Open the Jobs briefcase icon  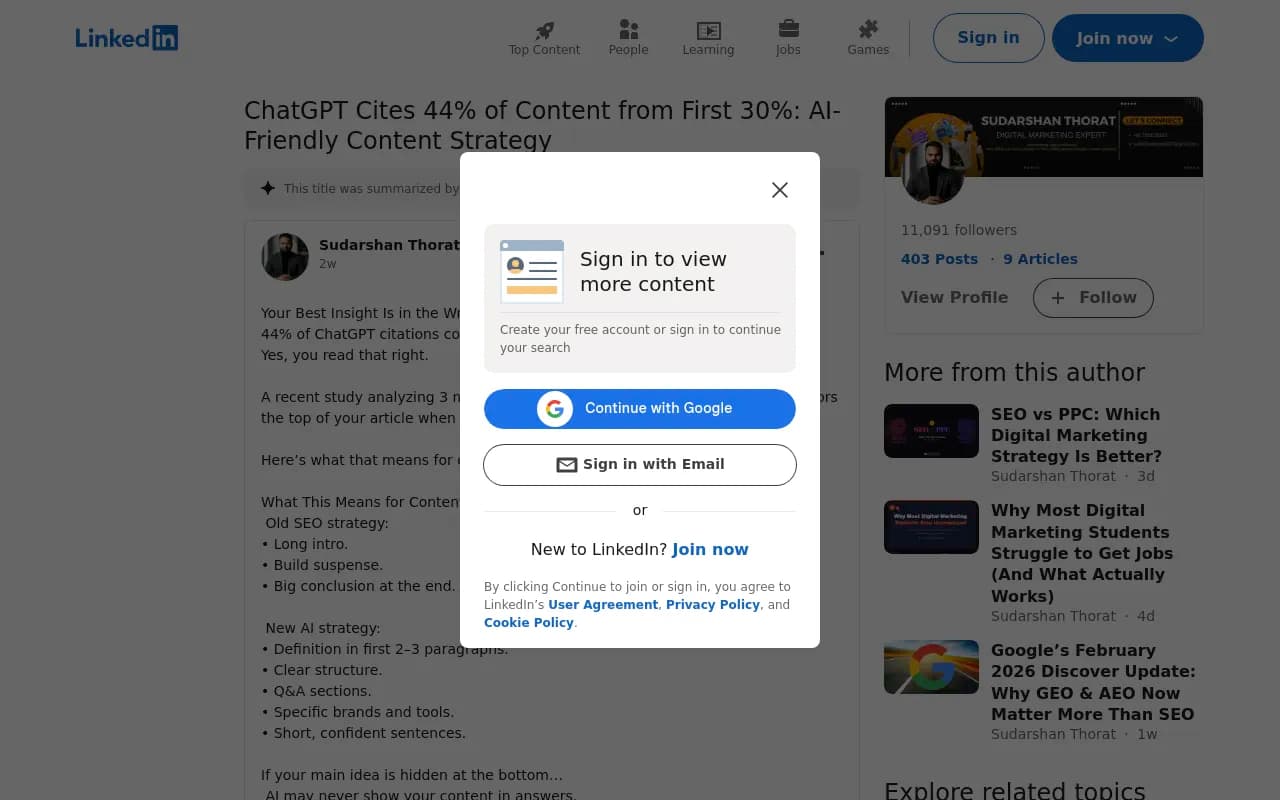click(788, 29)
